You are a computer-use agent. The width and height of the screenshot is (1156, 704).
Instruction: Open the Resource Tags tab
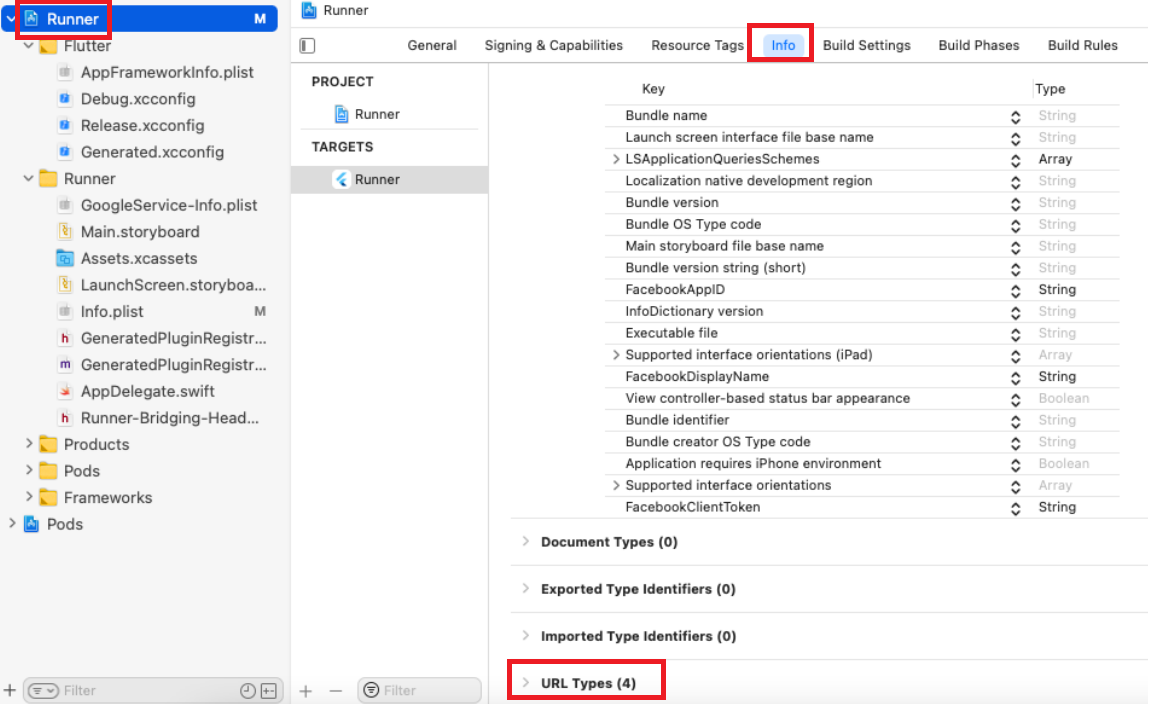[x=697, y=45]
